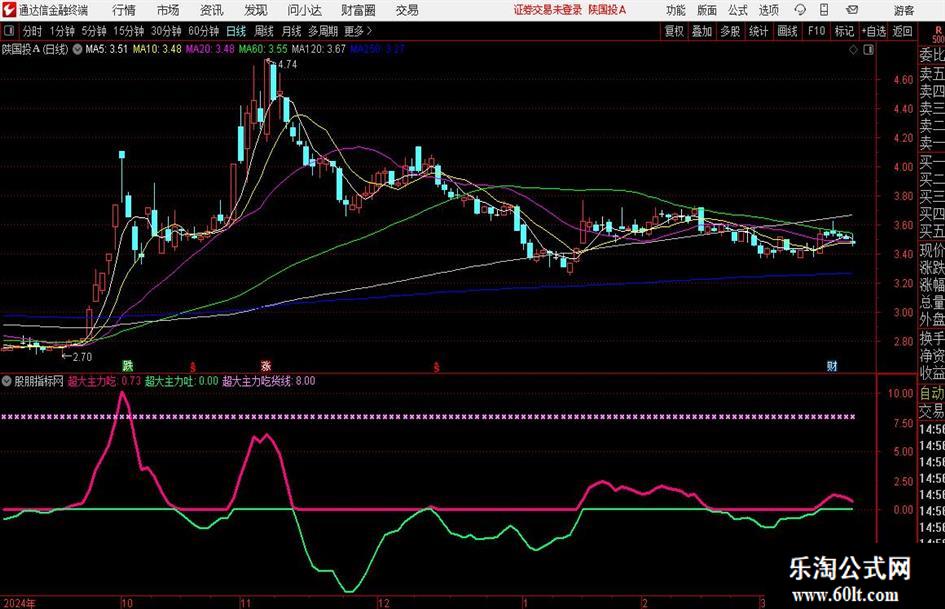Viewport: 945px width, 609px height.
Task: Switch to the 30分钟 period tab
Action: pyautogui.click(x=166, y=31)
